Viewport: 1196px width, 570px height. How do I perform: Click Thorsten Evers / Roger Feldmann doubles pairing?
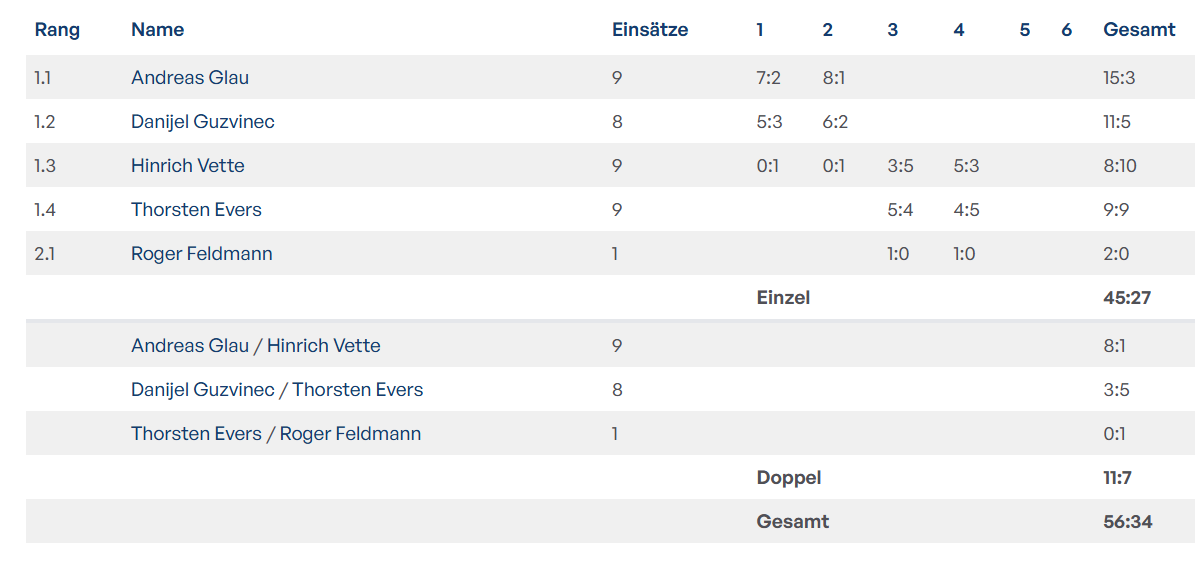click(276, 434)
